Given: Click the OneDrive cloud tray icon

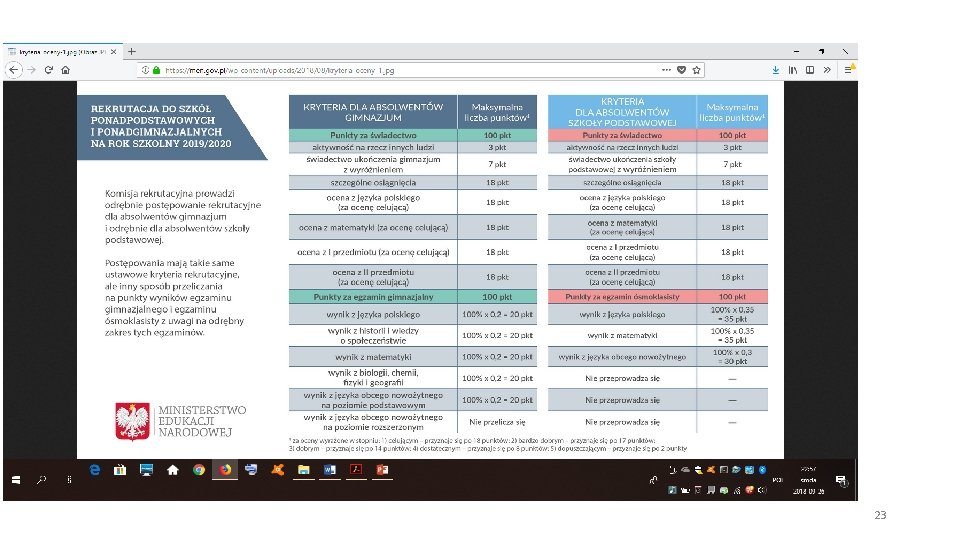Looking at the screenshot, I should click(686, 470).
